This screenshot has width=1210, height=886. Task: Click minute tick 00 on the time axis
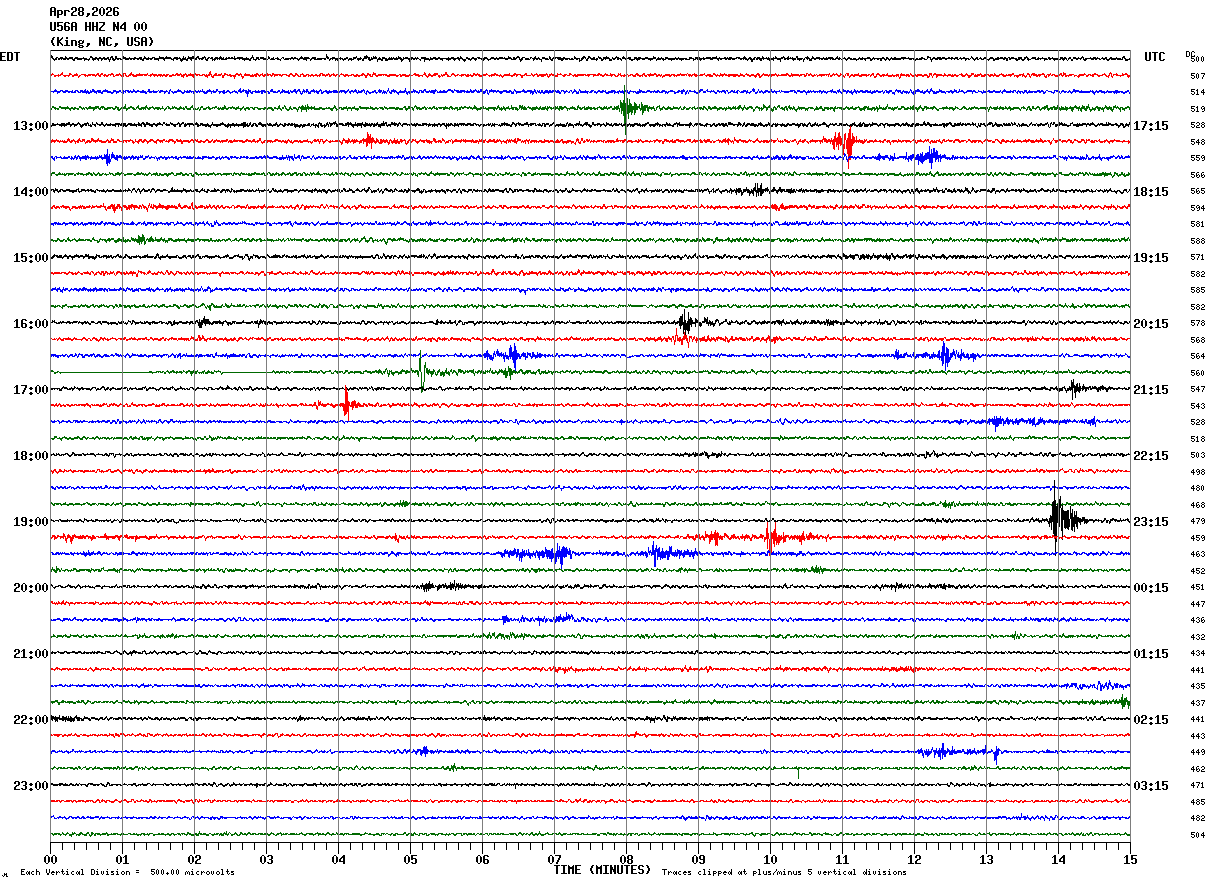[x=50, y=859]
